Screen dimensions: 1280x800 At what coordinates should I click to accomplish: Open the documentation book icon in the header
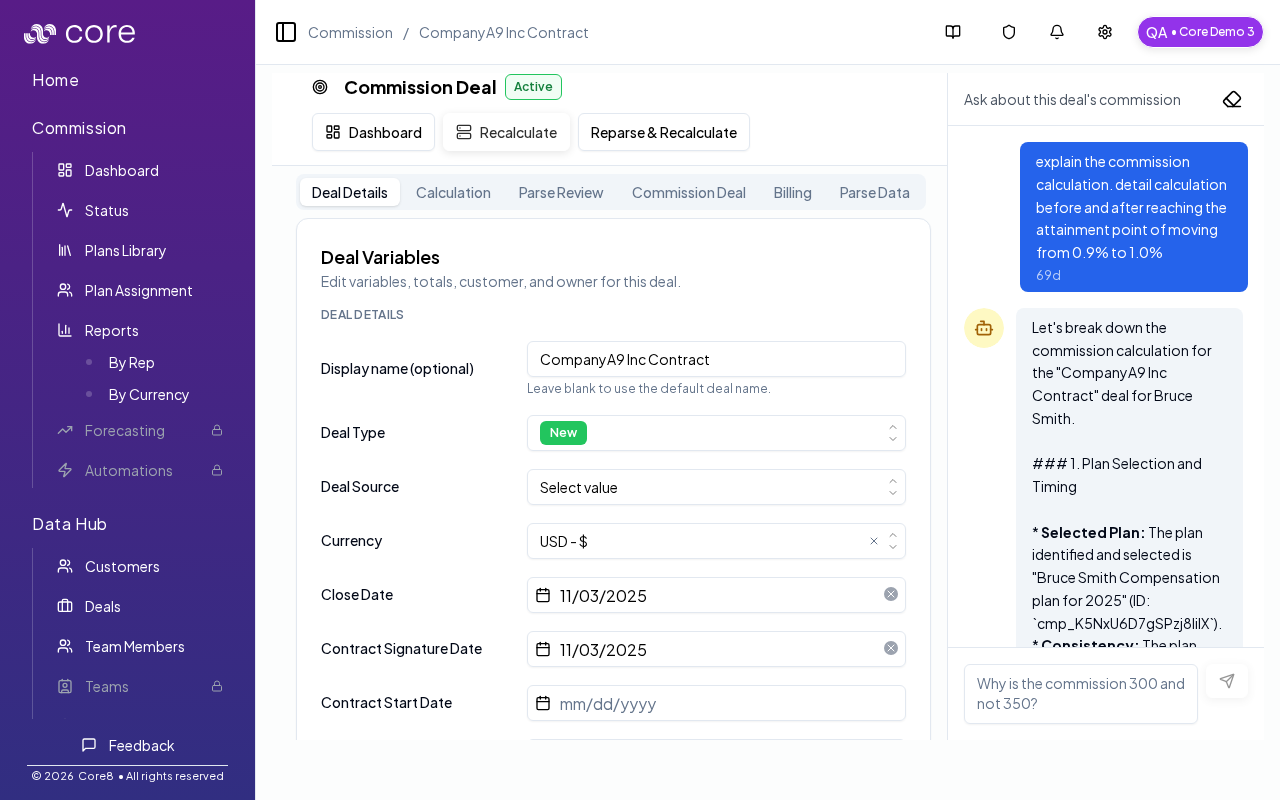click(952, 32)
